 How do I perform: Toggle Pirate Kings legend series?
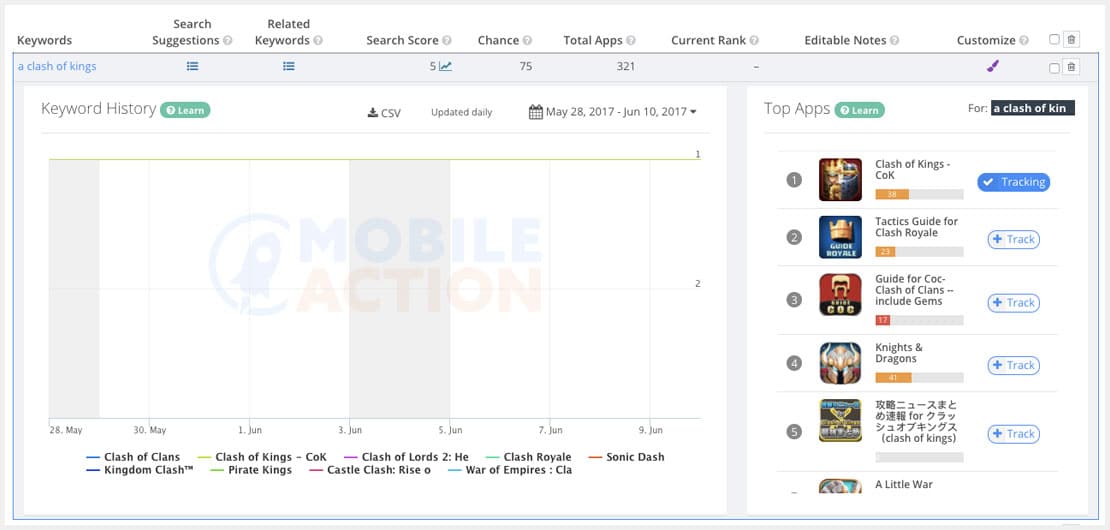(251, 470)
